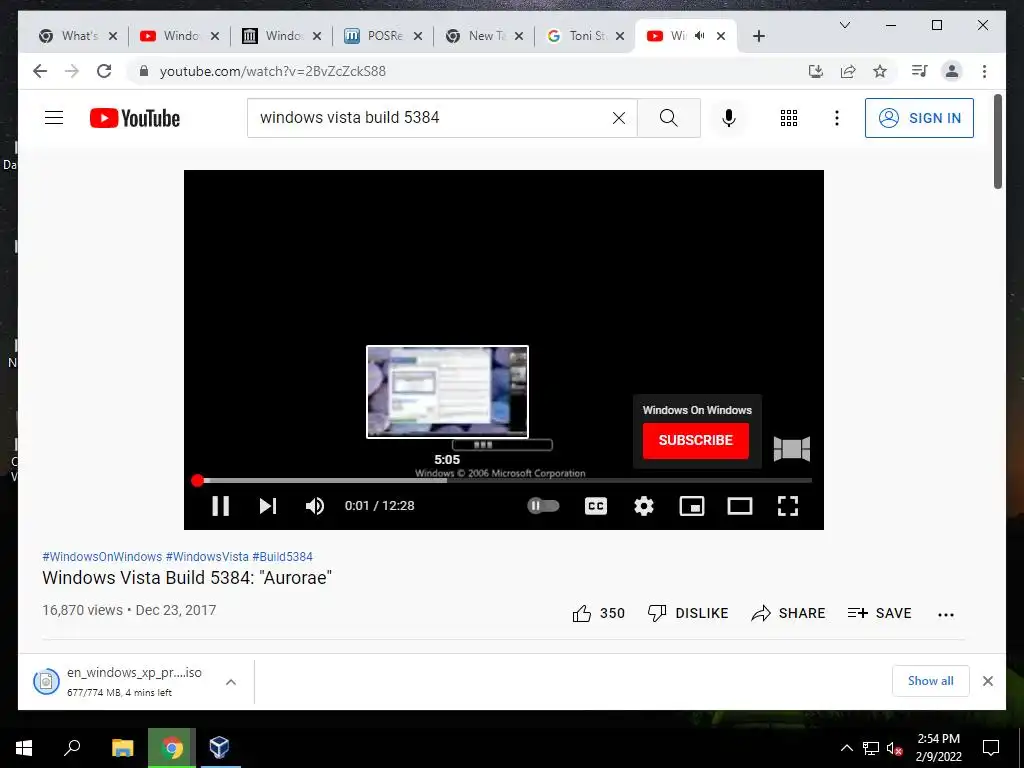Click the video preview thumbnail at 5:05
Viewport: 1024px width, 768px height.
point(447,392)
